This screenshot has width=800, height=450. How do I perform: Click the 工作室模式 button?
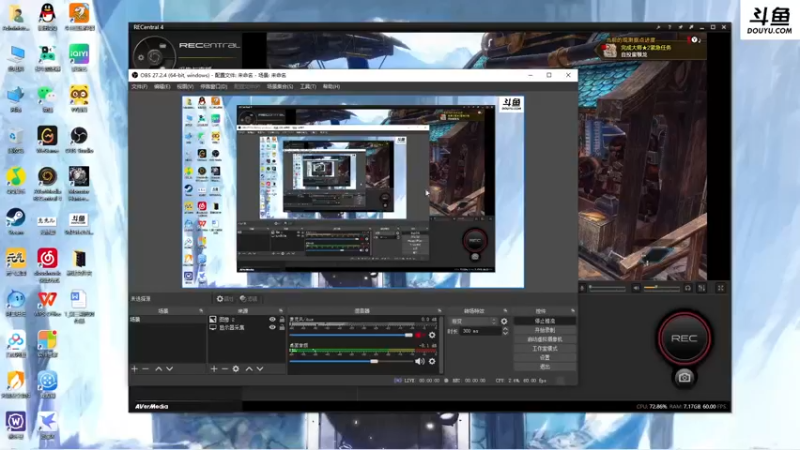[x=544, y=348]
